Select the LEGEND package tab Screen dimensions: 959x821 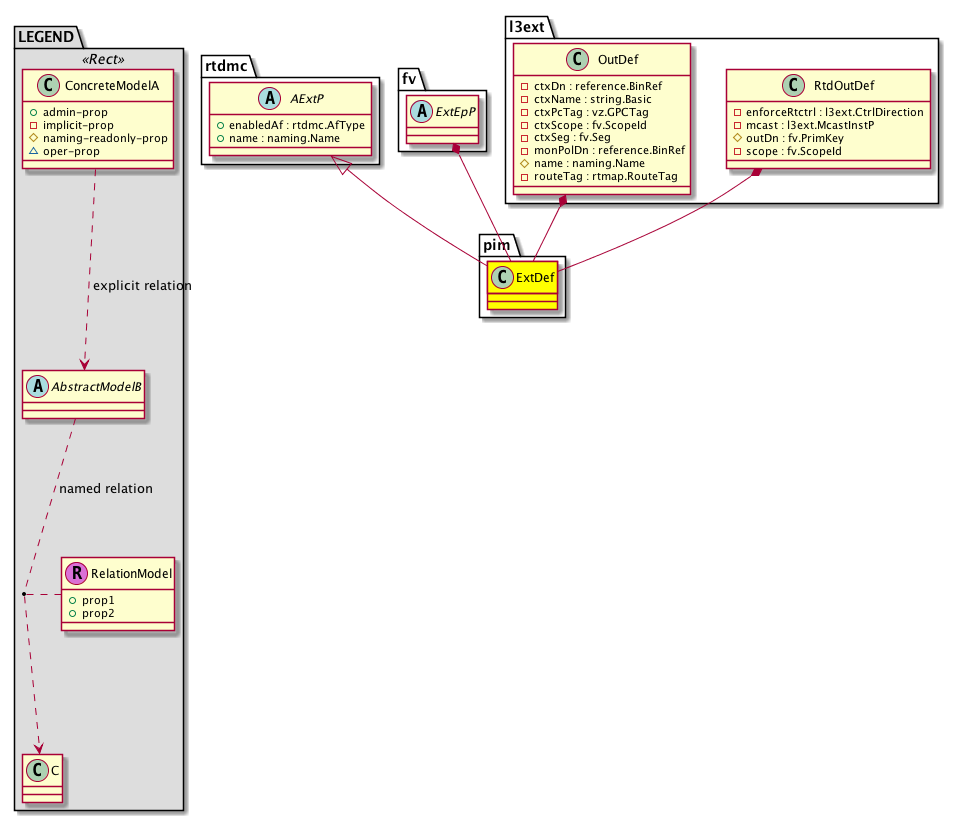coord(45,37)
